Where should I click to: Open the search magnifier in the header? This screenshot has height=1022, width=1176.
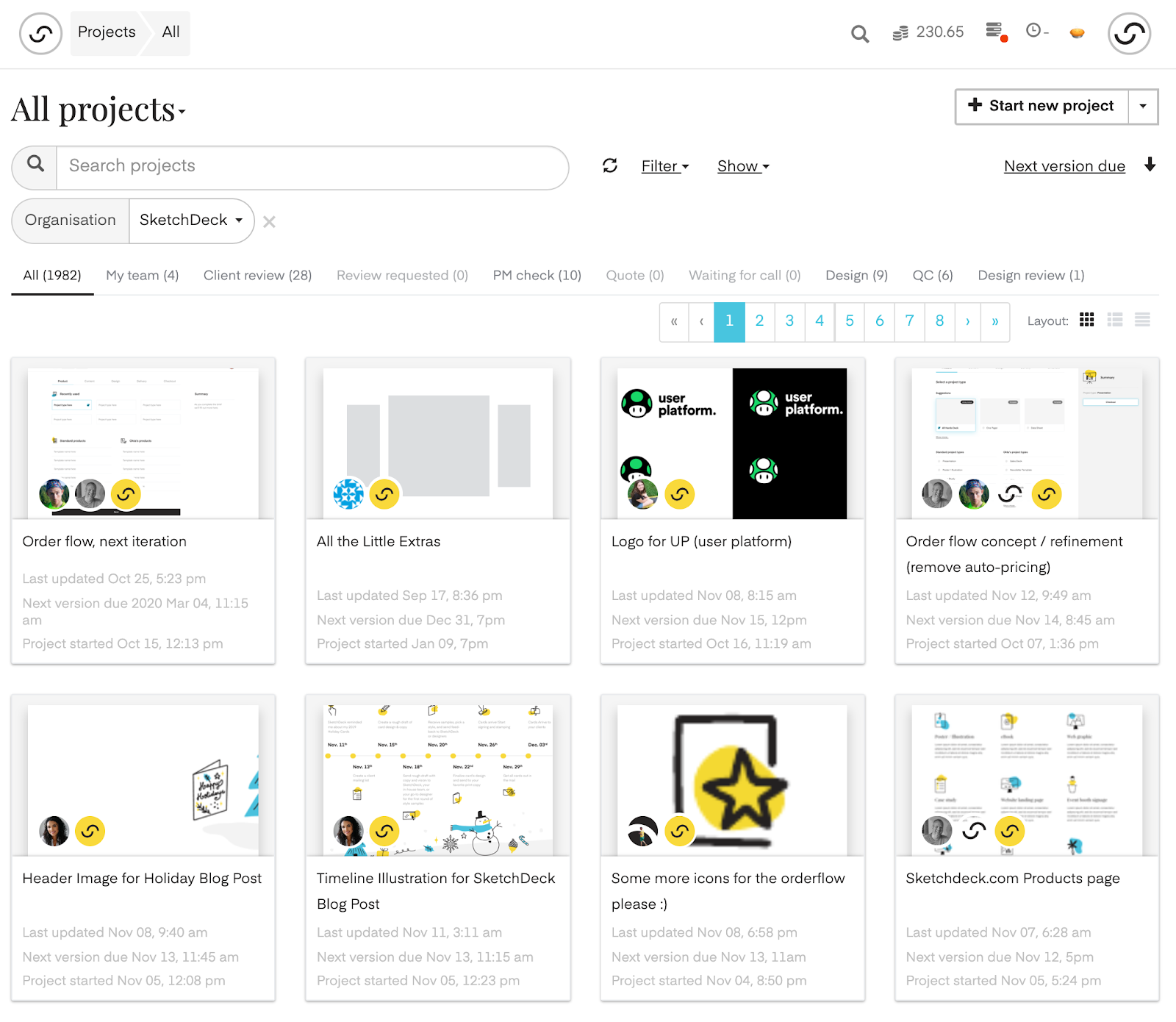[x=859, y=34]
